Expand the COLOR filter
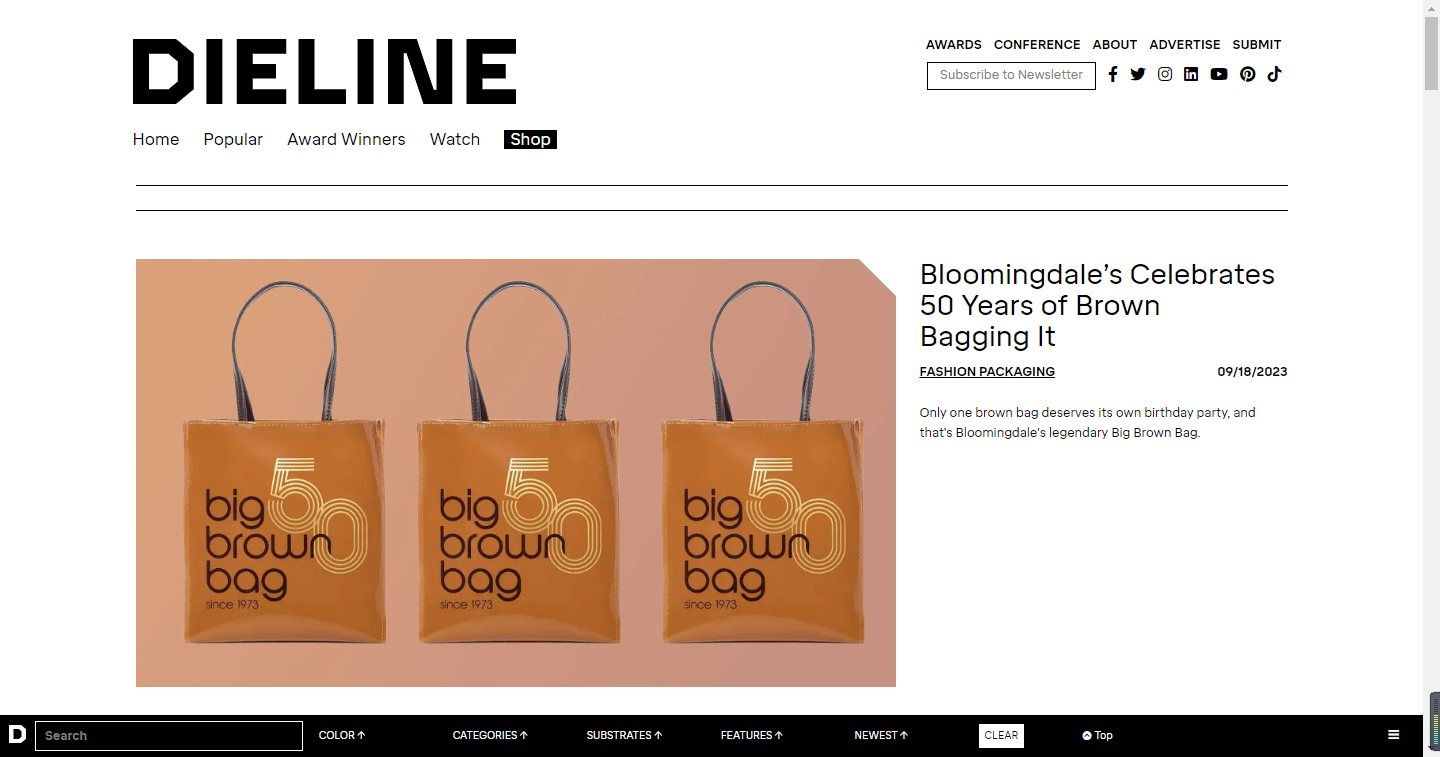Image resolution: width=1440 pixels, height=757 pixels. pyautogui.click(x=342, y=735)
